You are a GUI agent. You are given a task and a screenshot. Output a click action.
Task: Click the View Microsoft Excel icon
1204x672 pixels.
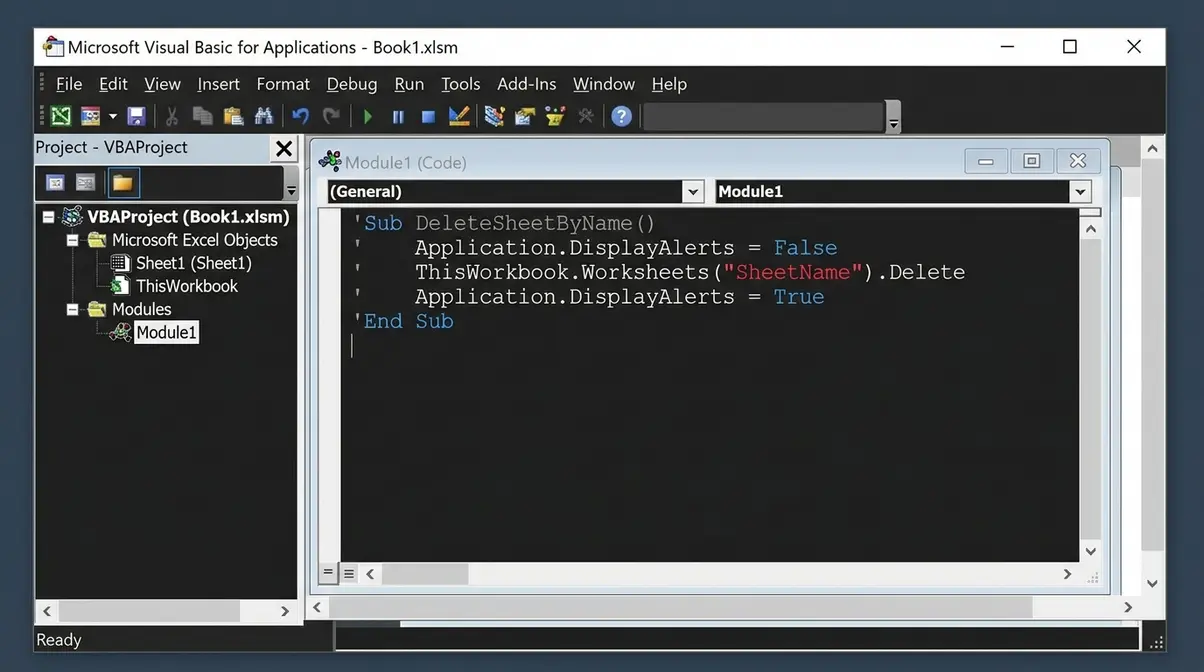pos(61,116)
